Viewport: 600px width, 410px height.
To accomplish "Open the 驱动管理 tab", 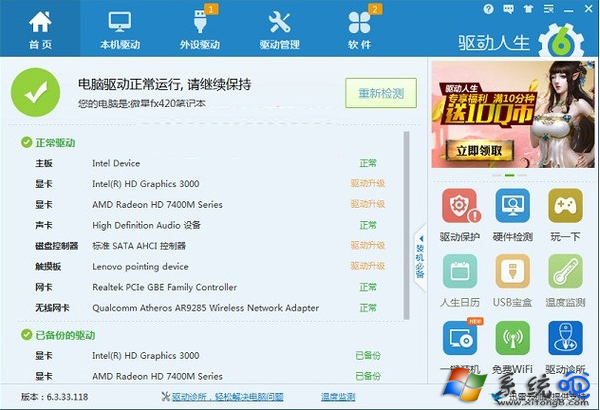I will pos(280,29).
